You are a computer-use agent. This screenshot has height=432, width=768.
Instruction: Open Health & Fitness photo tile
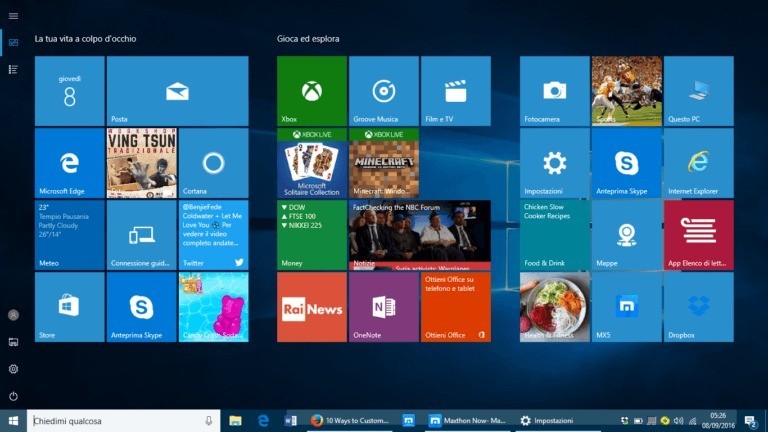[554, 307]
